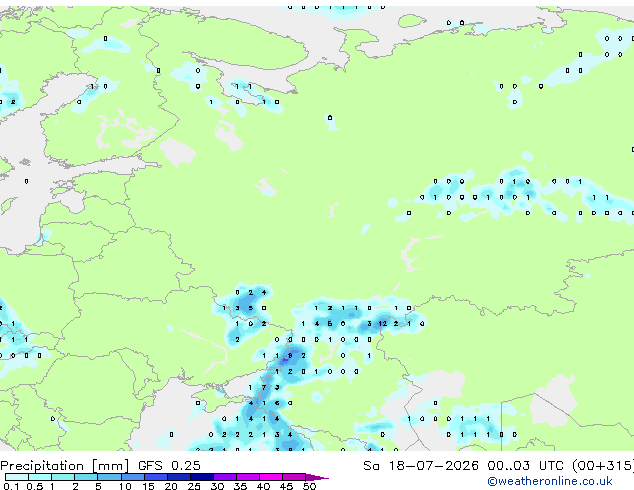
Task: Click the 40–45 mm magenta legend swatch
Action: click(271, 477)
